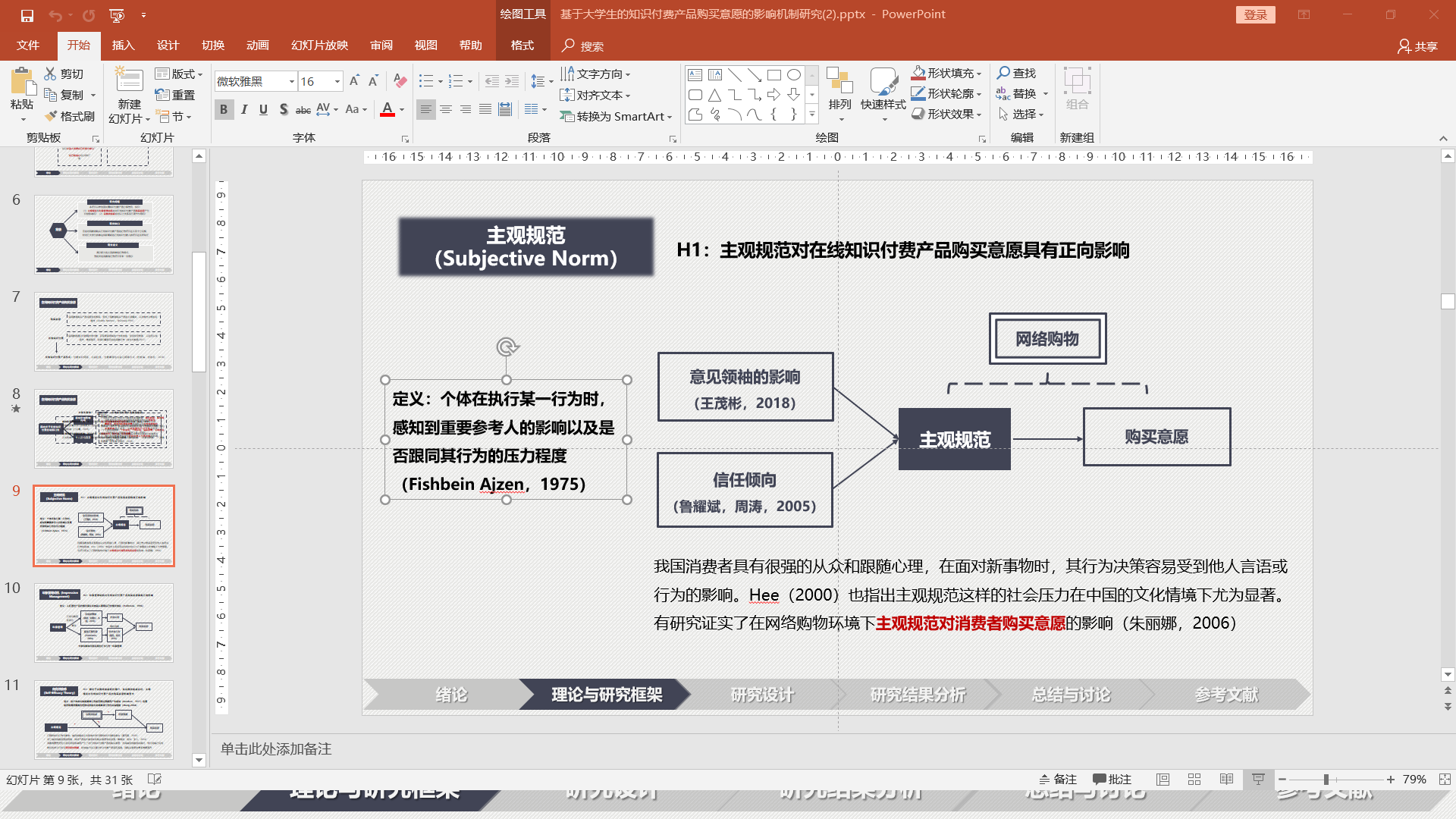Click the Sign in (登录) button

click(x=1255, y=14)
